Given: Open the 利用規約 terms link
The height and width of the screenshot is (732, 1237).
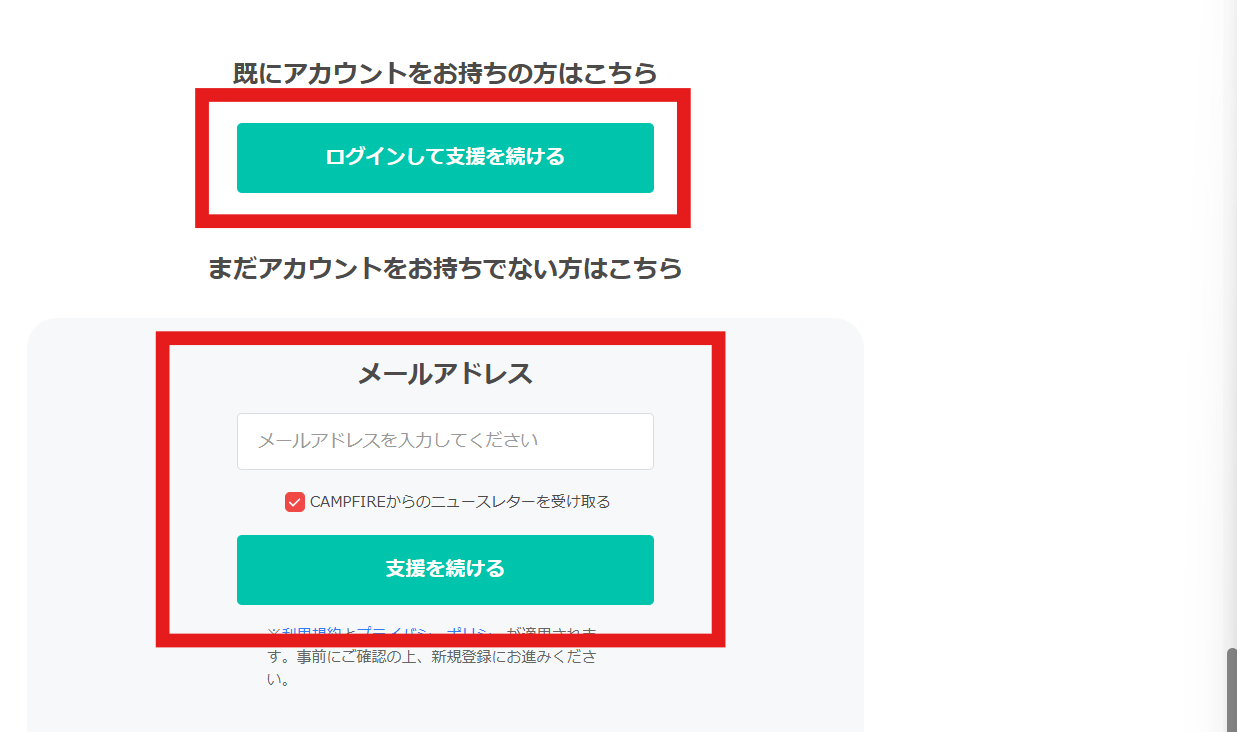Looking at the screenshot, I should coord(312,634).
